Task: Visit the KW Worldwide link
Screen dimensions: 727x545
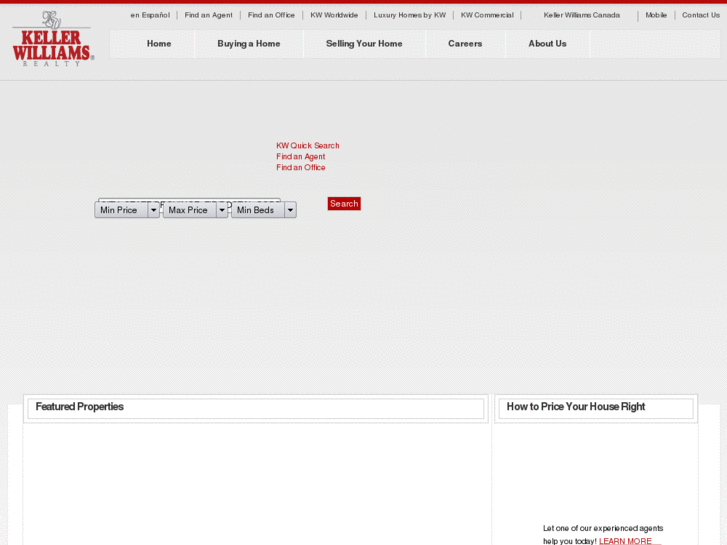Action: click(334, 15)
